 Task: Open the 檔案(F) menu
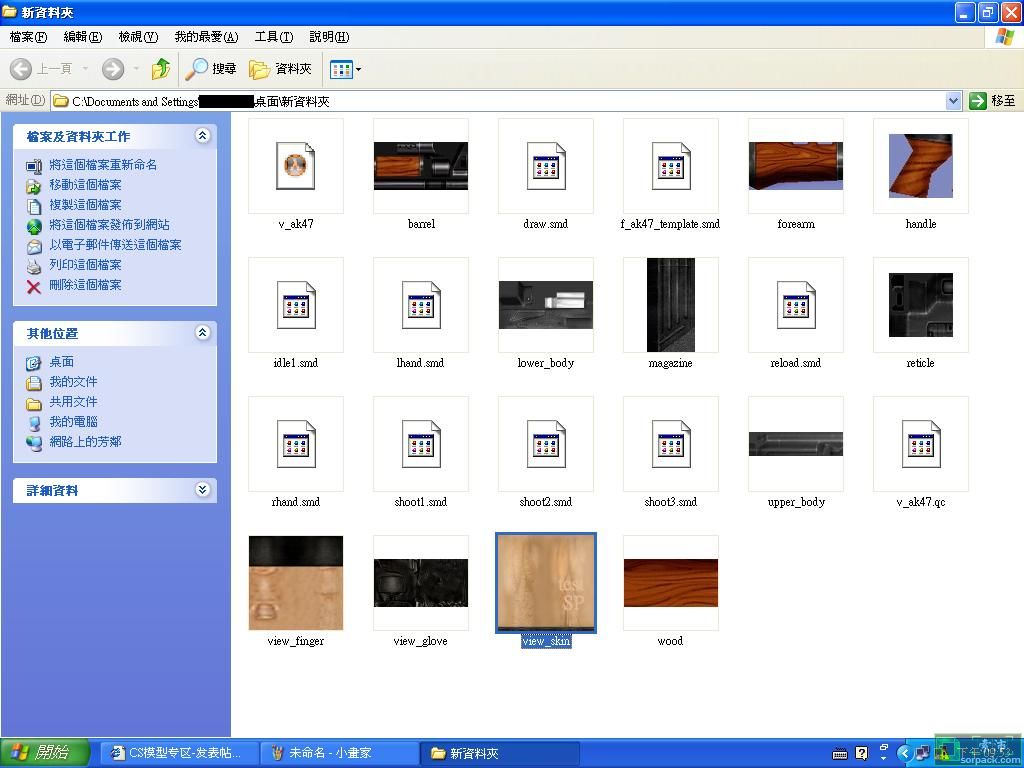coord(29,37)
